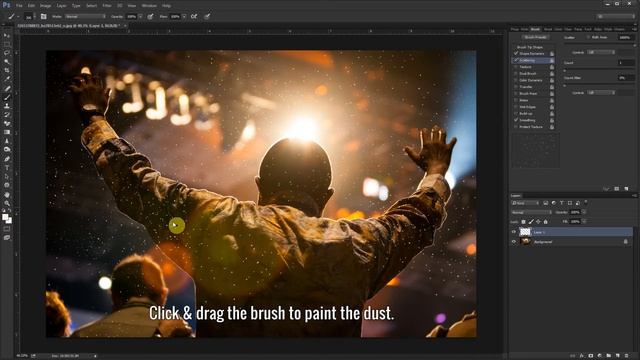Click the Brush Presets button
This screenshot has height=360, width=640.
(535, 37)
